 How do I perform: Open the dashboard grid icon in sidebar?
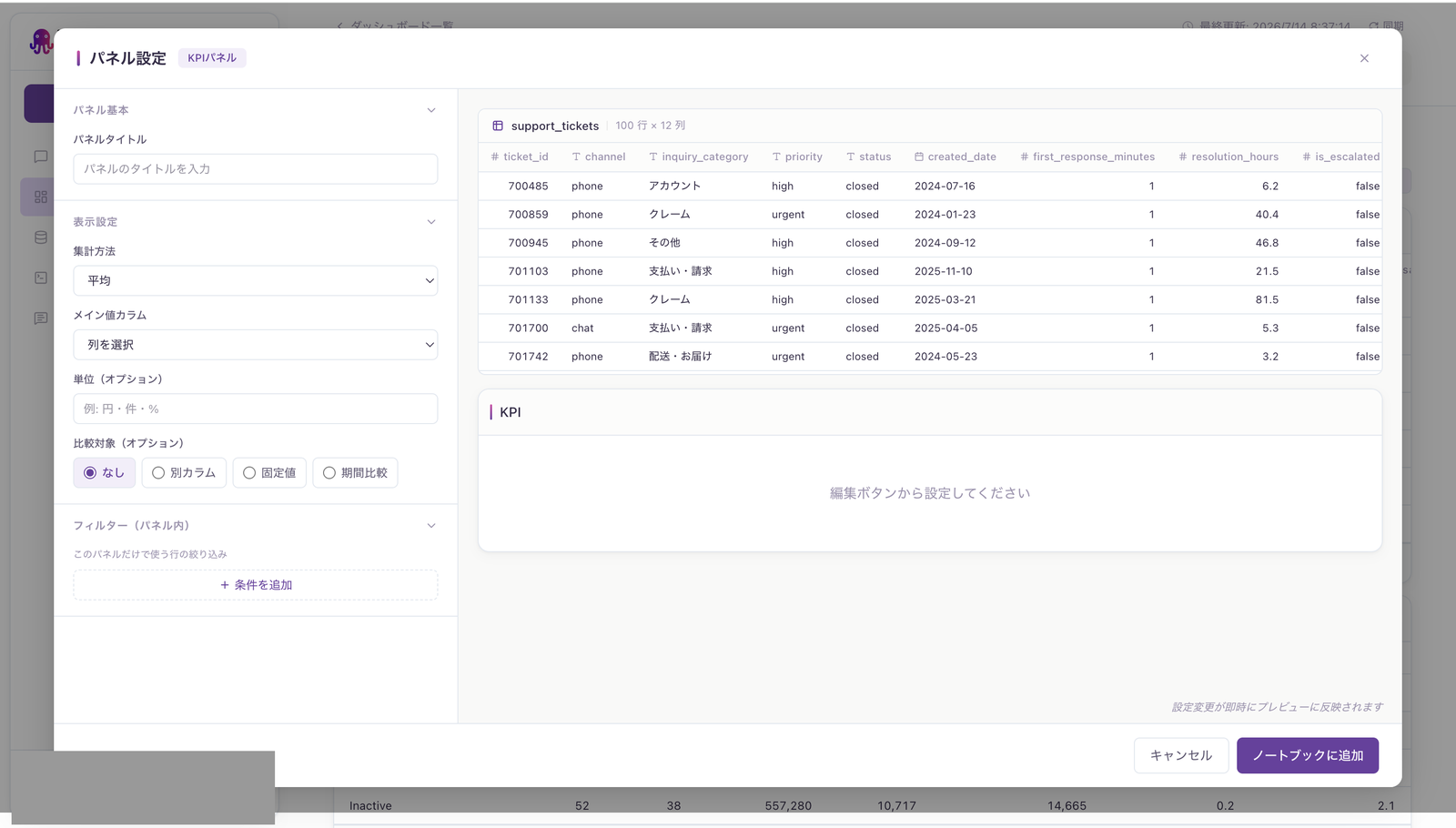point(41,197)
